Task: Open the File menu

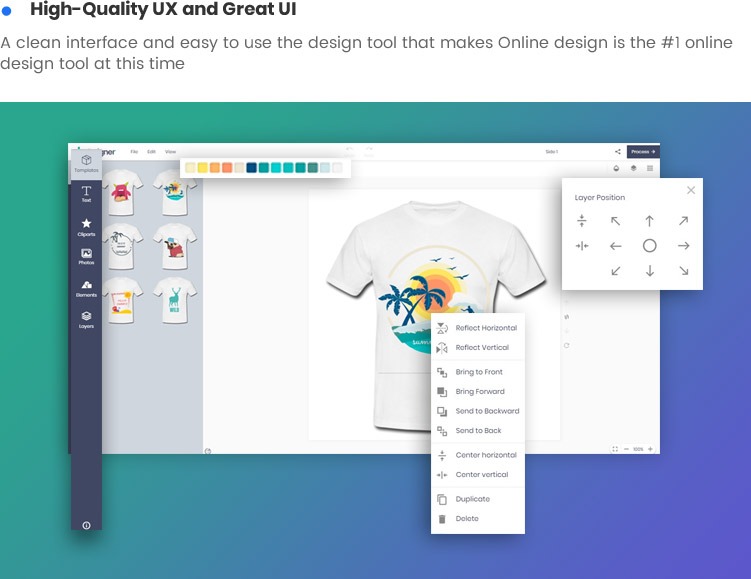Action: pyautogui.click(x=134, y=152)
